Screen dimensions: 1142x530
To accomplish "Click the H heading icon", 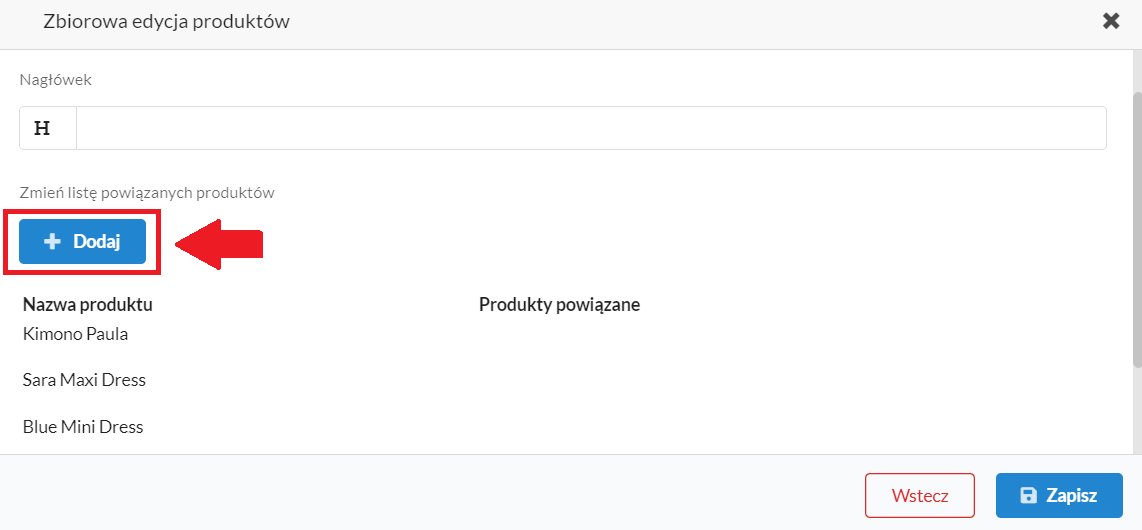I will [43, 129].
